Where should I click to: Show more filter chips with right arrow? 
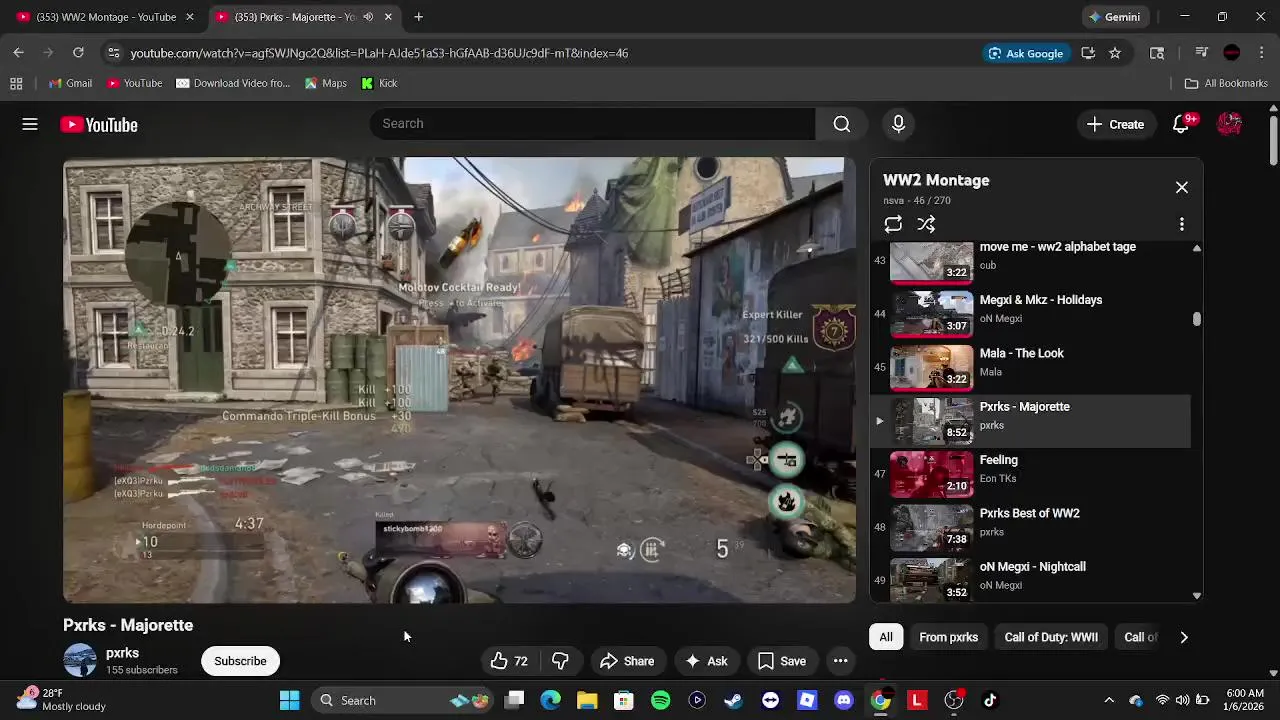tap(1184, 637)
